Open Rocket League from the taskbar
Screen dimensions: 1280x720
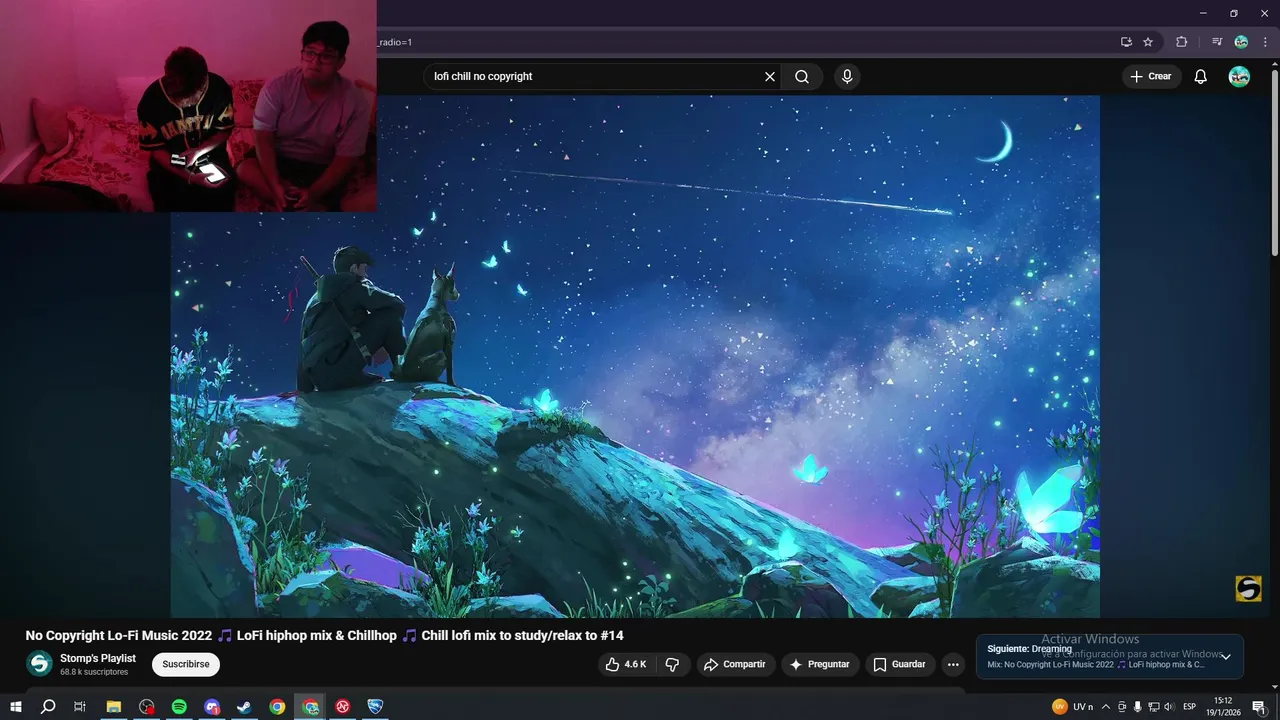tap(376, 706)
